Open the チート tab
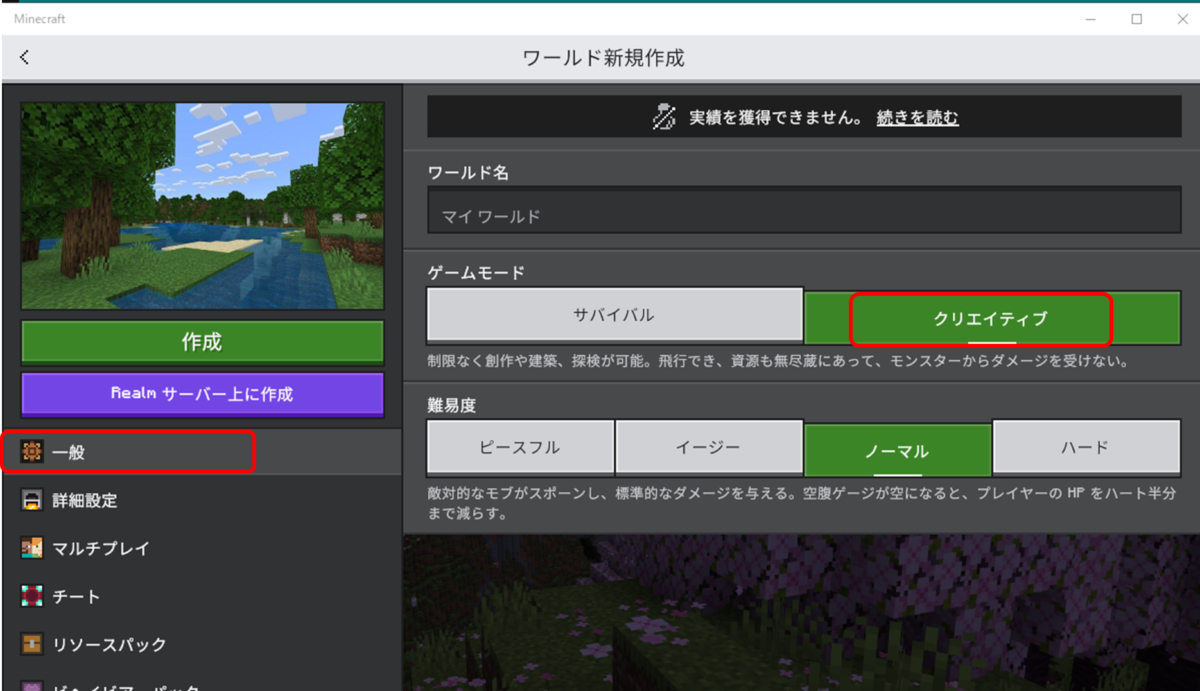This screenshot has height=691, width=1200. coord(201,596)
